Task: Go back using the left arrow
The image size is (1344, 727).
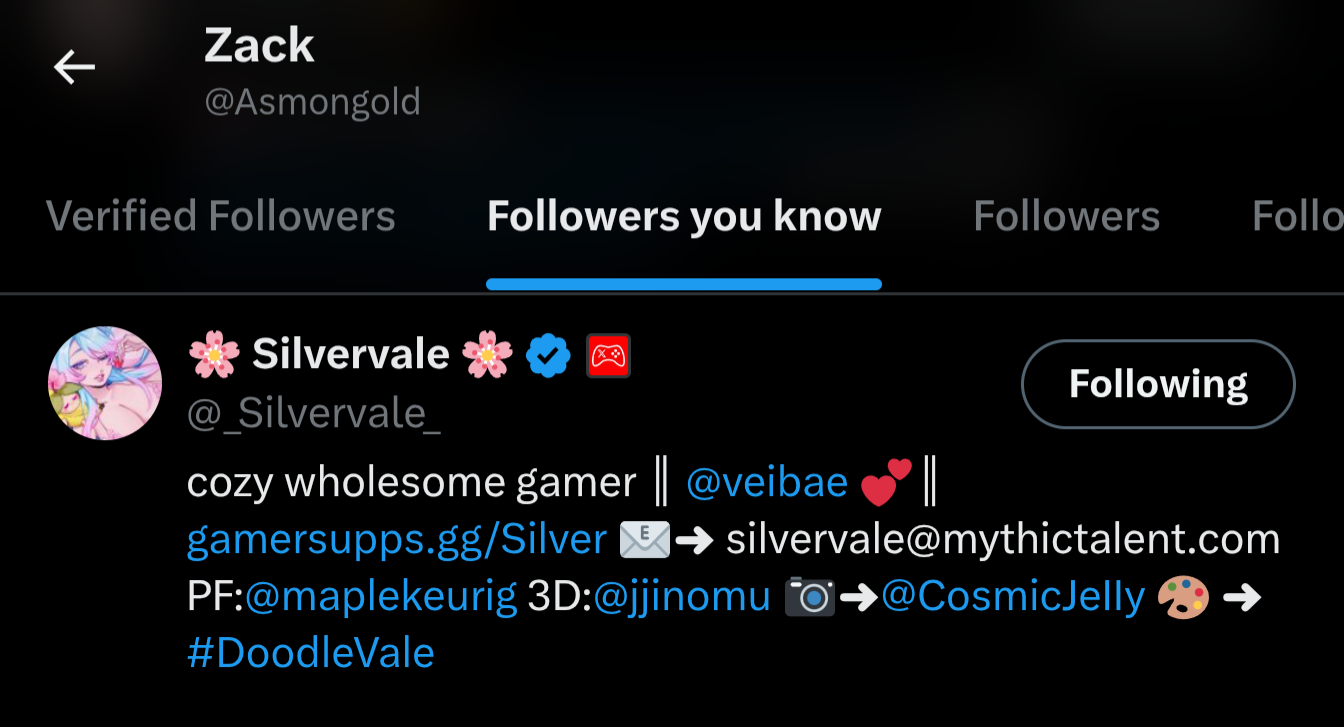Action: (x=74, y=68)
